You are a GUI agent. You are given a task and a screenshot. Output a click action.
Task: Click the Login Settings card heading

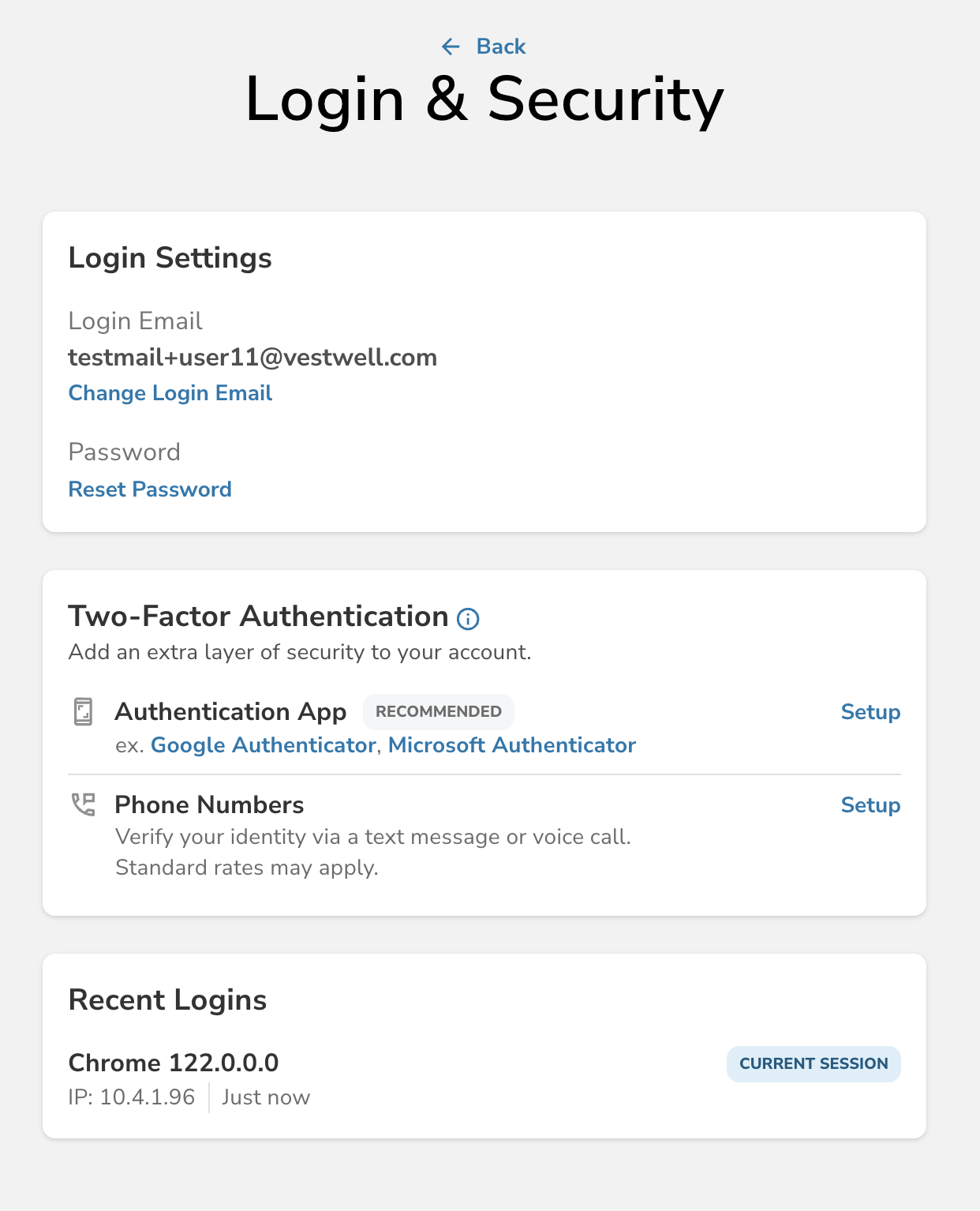tap(170, 258)
